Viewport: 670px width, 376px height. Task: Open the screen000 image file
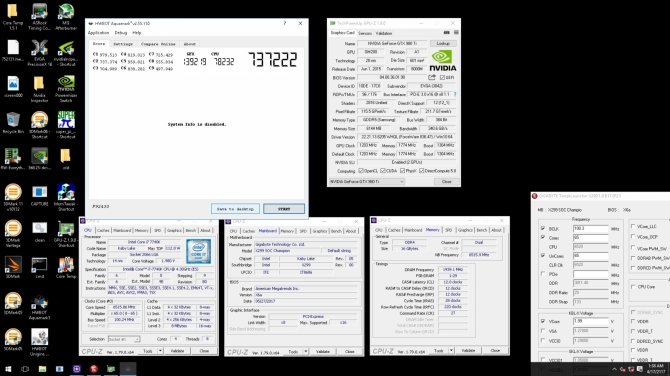tap(13, 87)
